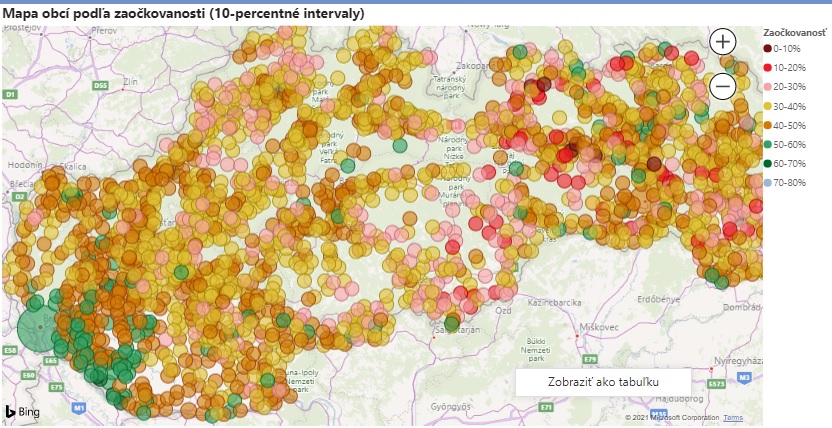This screenshot has width=832, height=428.
Task: Click the large green Bratislava bubble
Action: tap(43, 328)
